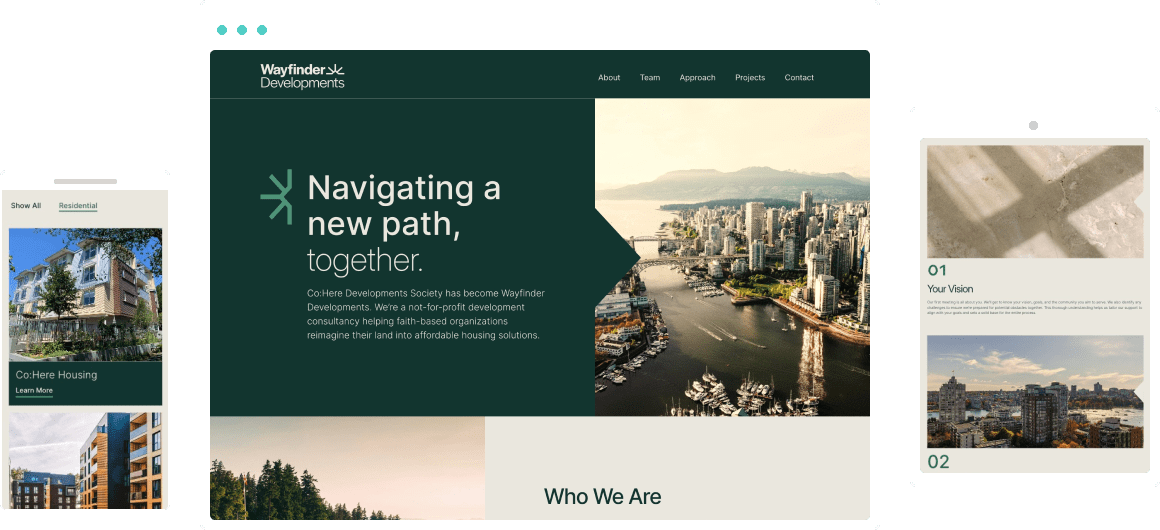
Task: Open the Co:Here Housing building photo
Action: [85, 295]
